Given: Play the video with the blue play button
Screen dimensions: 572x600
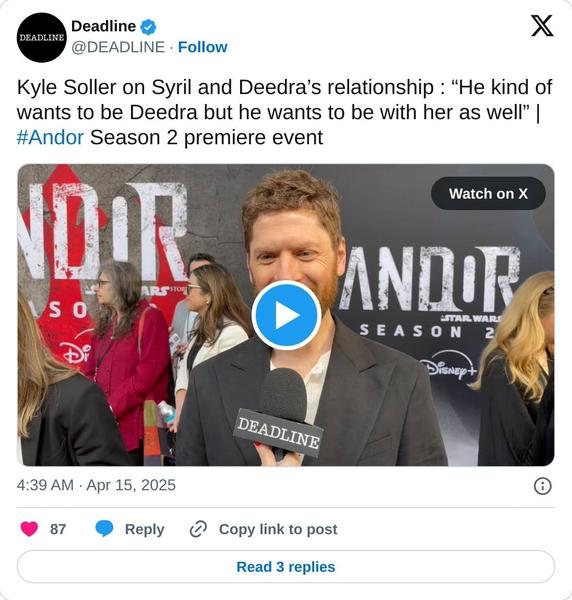Looking at the screenshot, I should (286, 315).
